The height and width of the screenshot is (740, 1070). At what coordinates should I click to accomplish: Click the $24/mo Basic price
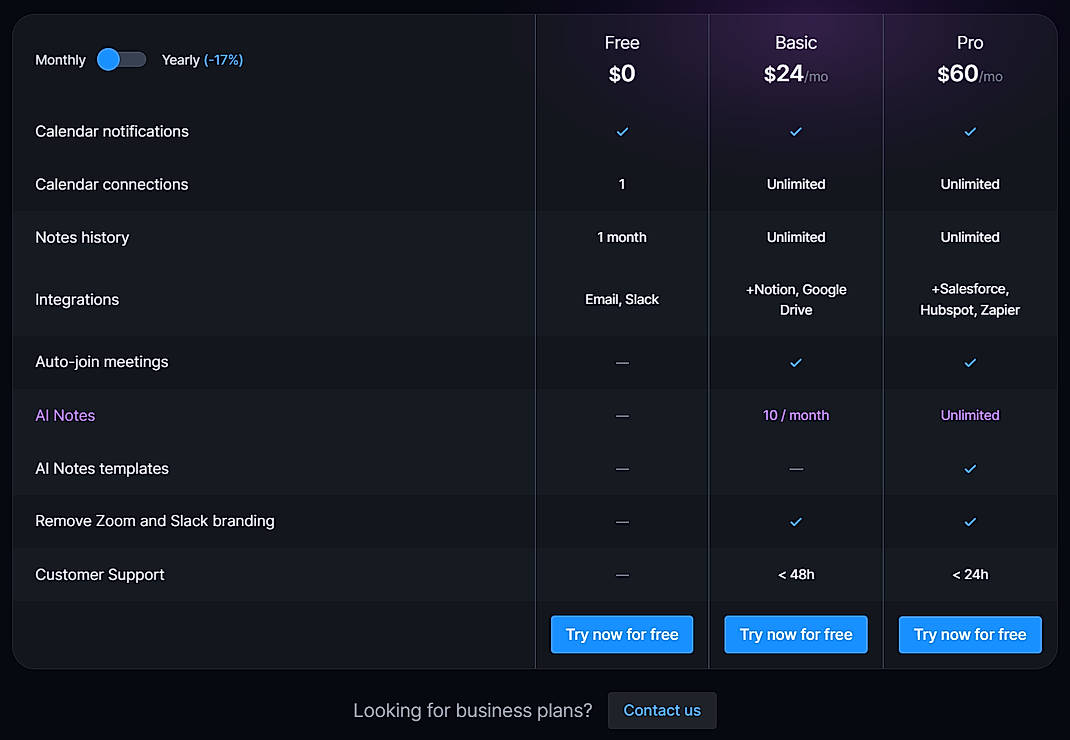click(x=796, y=74)
